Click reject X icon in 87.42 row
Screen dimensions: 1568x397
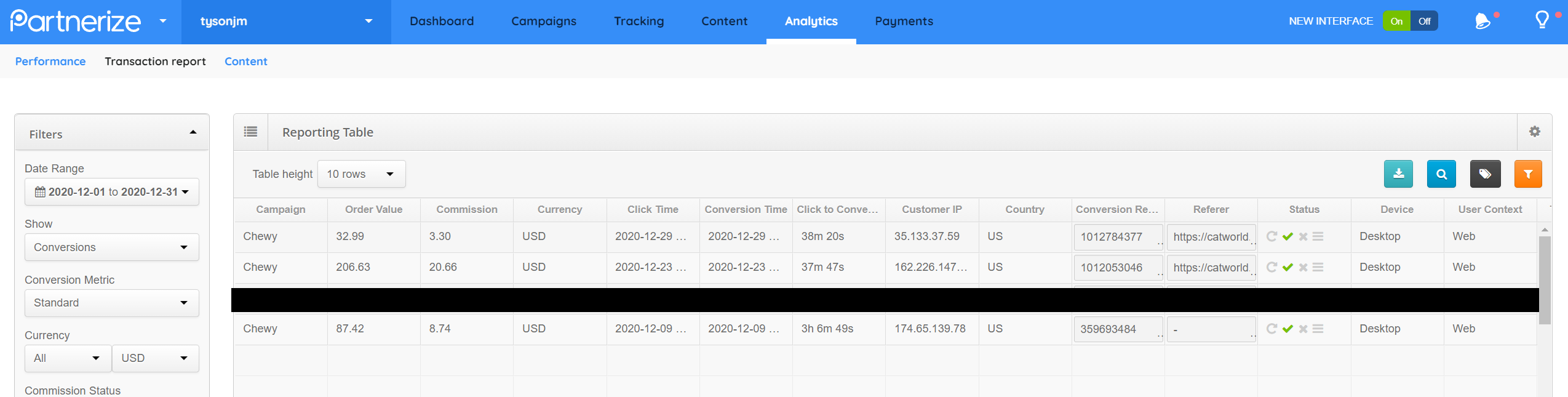(x=1303, y=329)
